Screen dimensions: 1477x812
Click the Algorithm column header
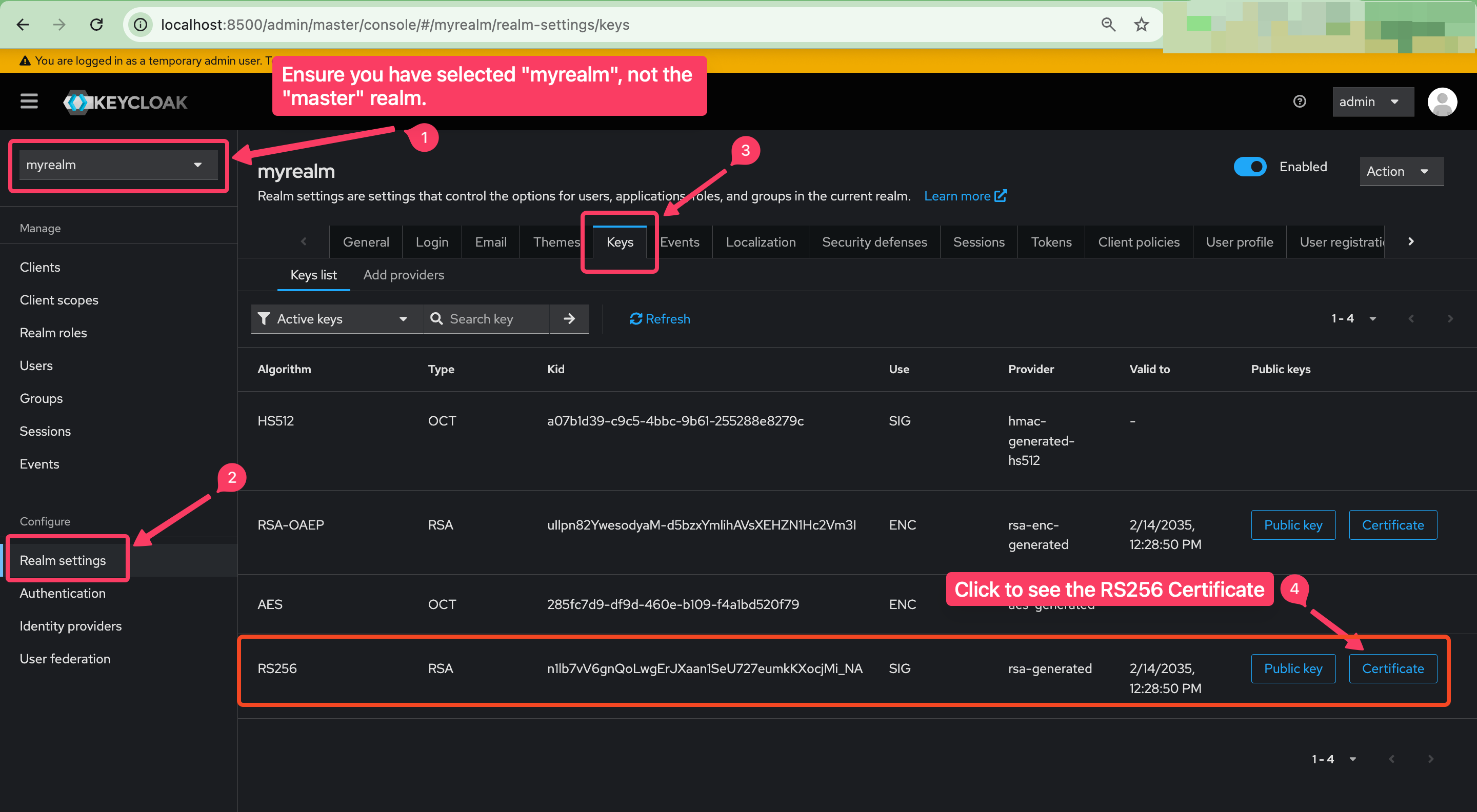coord(284,369)
